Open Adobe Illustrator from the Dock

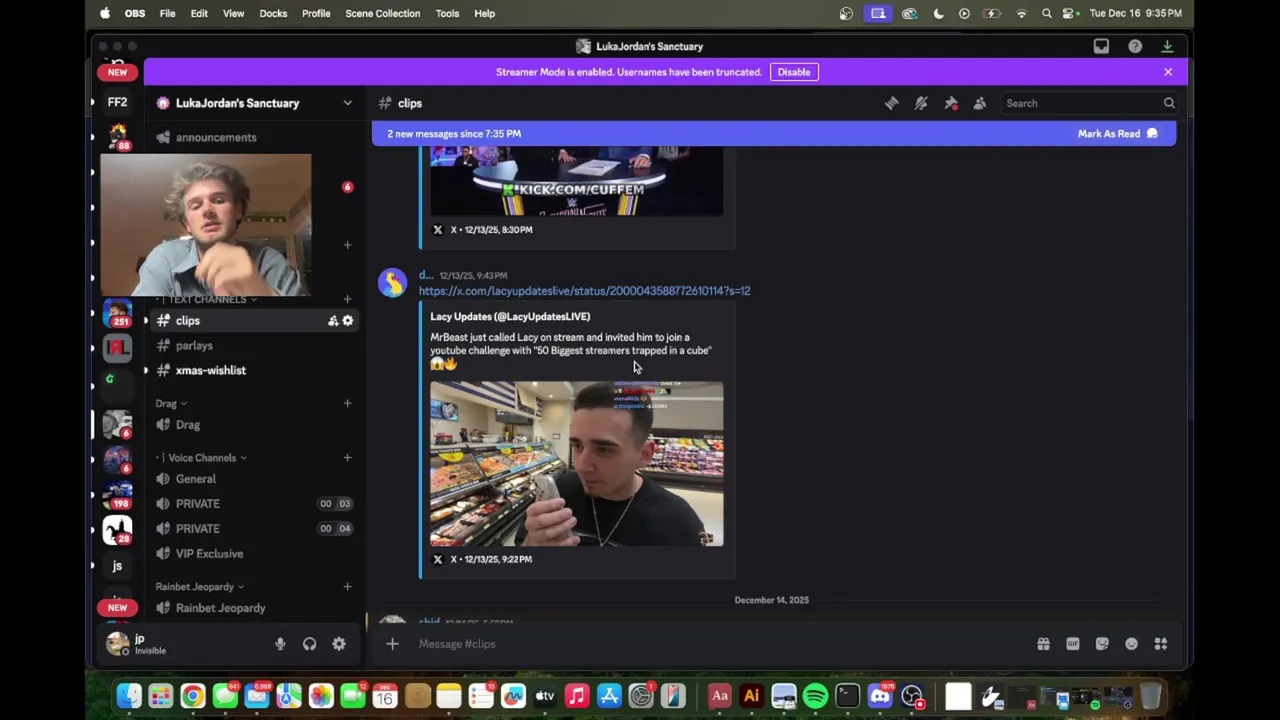751,696
